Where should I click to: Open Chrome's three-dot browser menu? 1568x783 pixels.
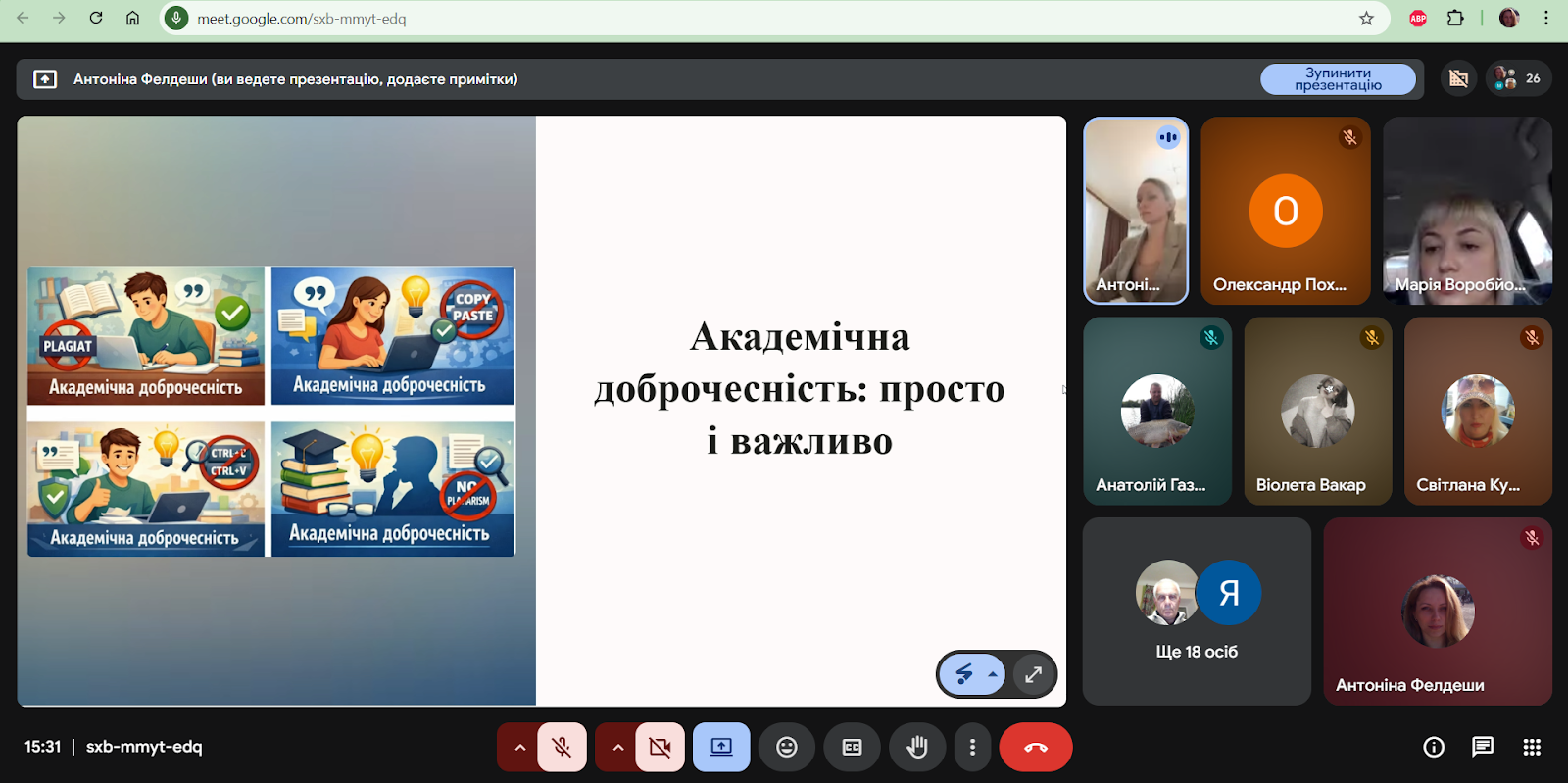coord(1546,18)
